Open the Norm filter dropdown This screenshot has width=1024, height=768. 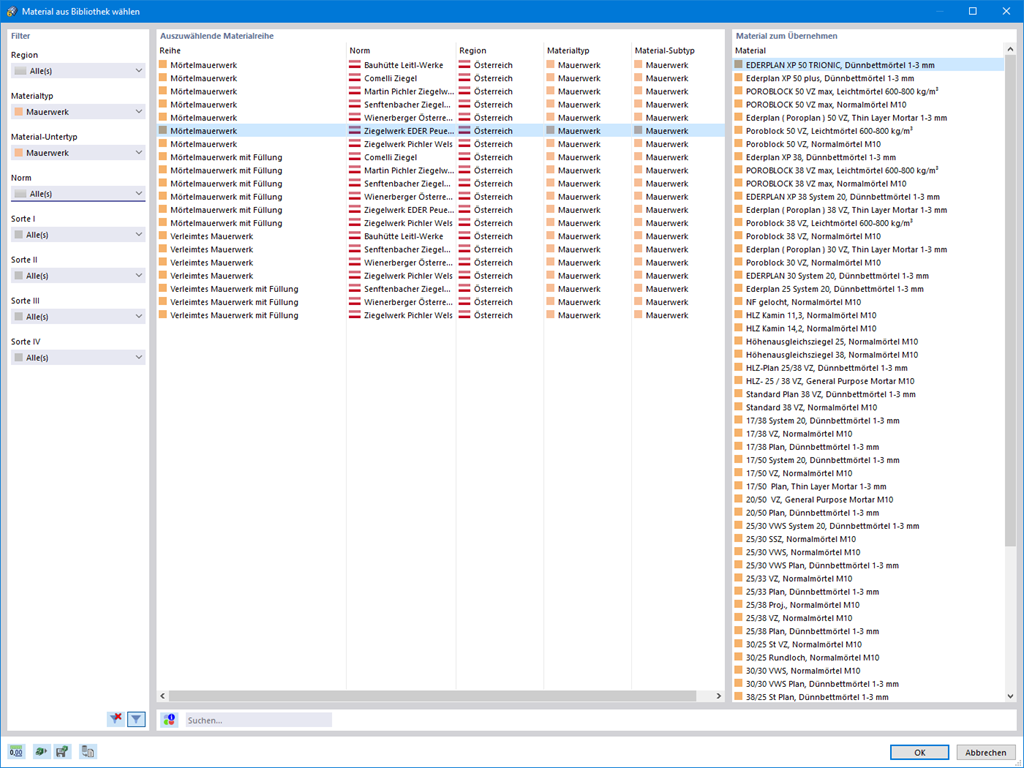[78, 193]
